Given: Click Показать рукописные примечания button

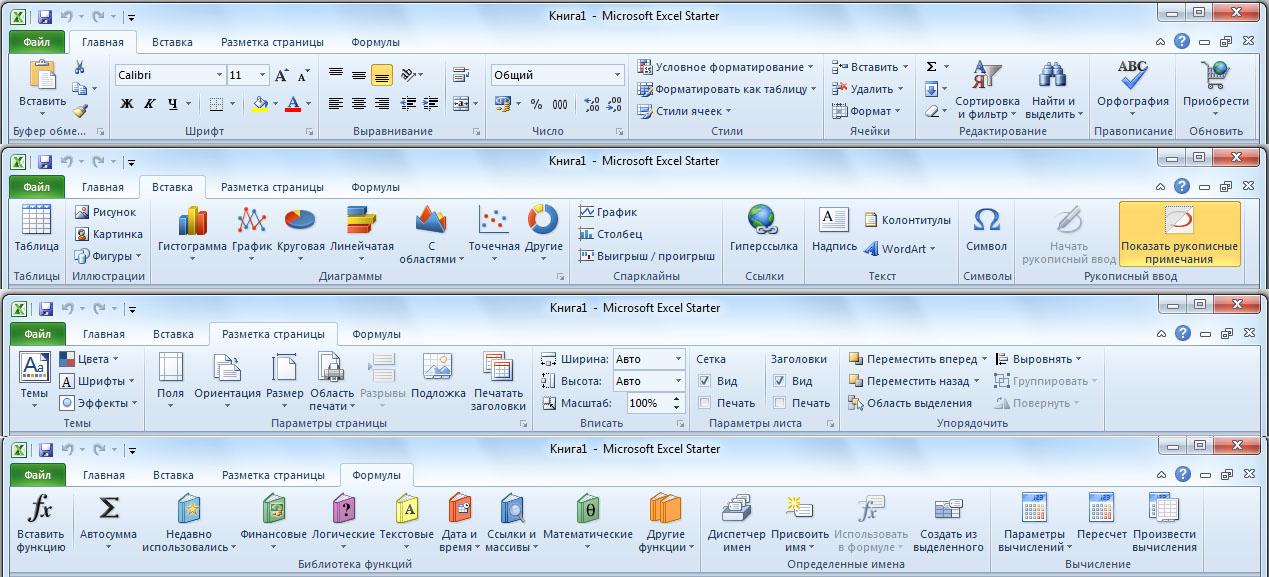Looking at the screenshot, I should click(x=1179, y=234).
